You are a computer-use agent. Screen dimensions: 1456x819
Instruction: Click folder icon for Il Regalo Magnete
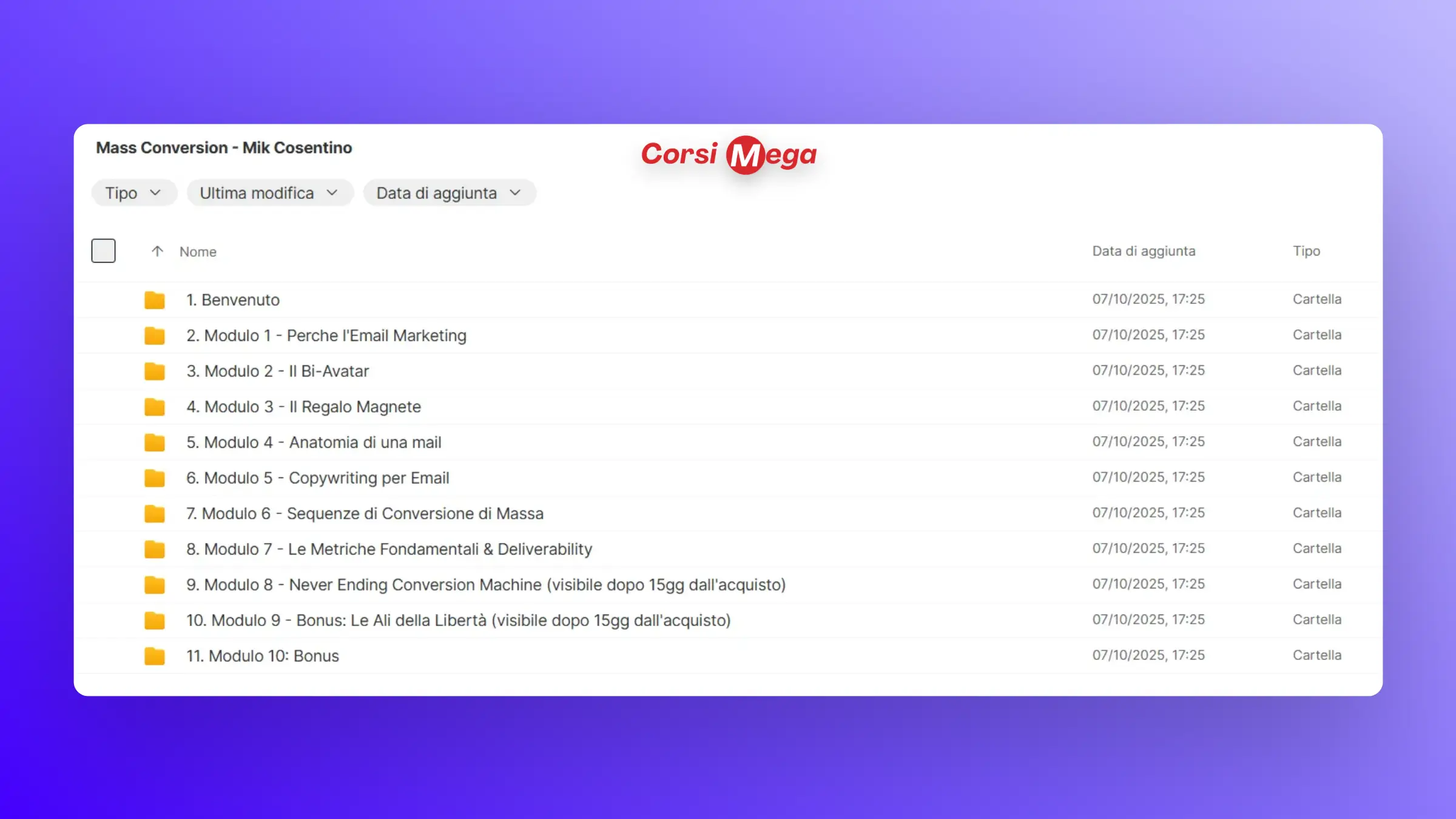pos(155,406)
